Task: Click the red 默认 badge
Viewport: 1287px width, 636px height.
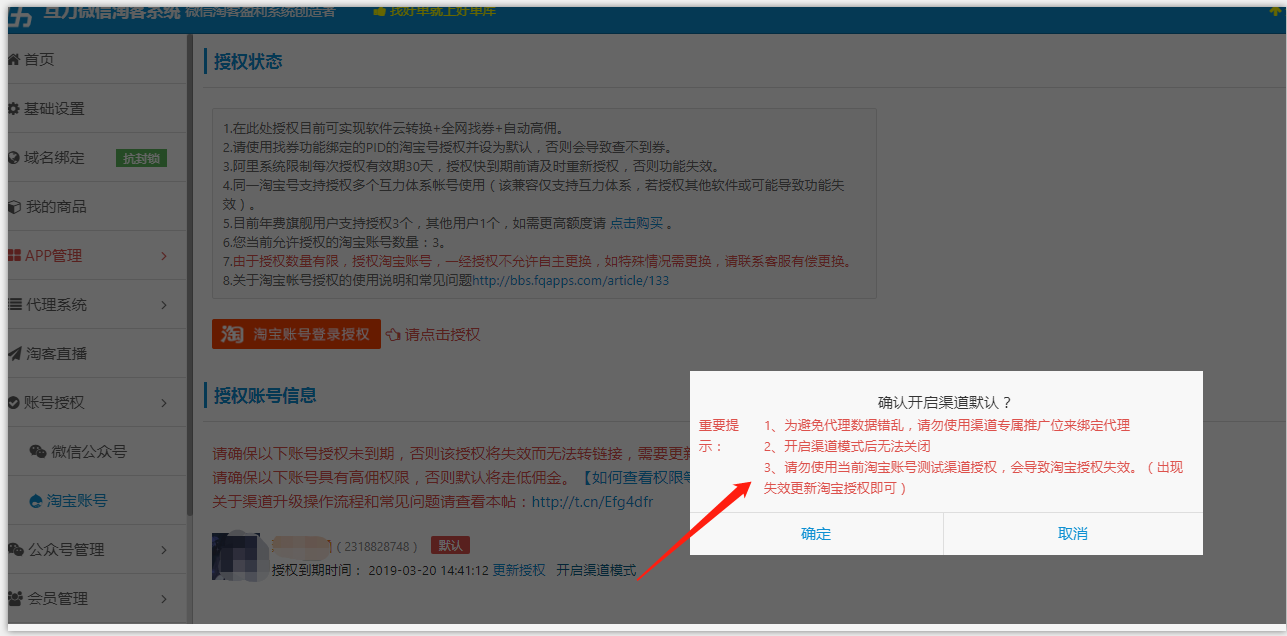Action: (450, 546)
